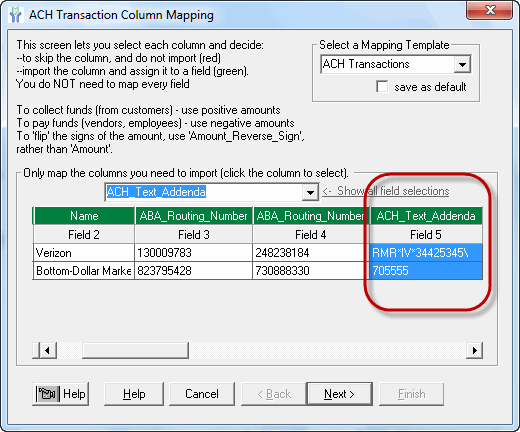This screenshot has width=520, height=432.
Task: Click the 130009783 cell
Action: coord(194,253)
